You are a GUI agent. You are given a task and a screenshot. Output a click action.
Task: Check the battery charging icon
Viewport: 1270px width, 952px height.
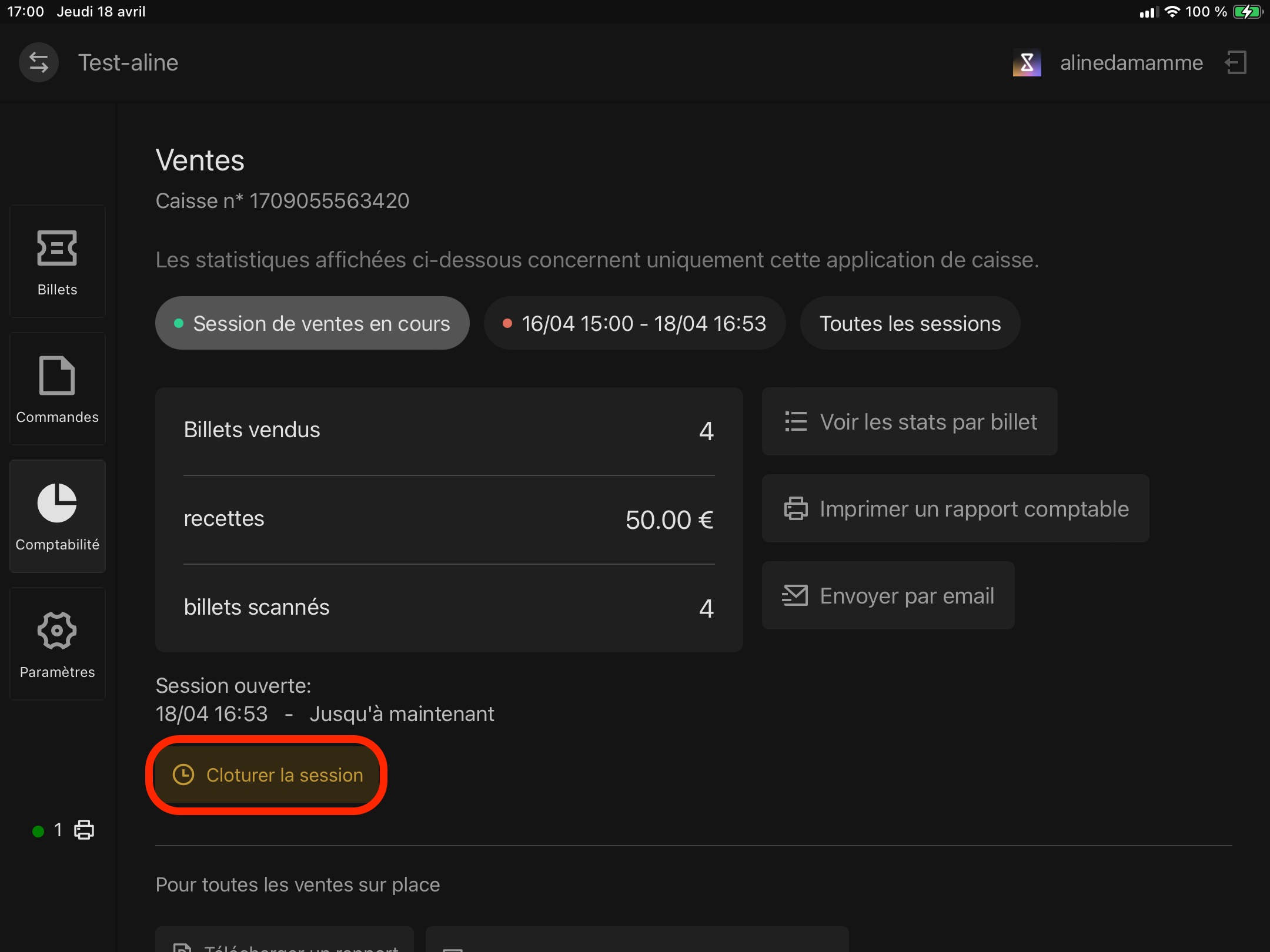click(1248, 12)
